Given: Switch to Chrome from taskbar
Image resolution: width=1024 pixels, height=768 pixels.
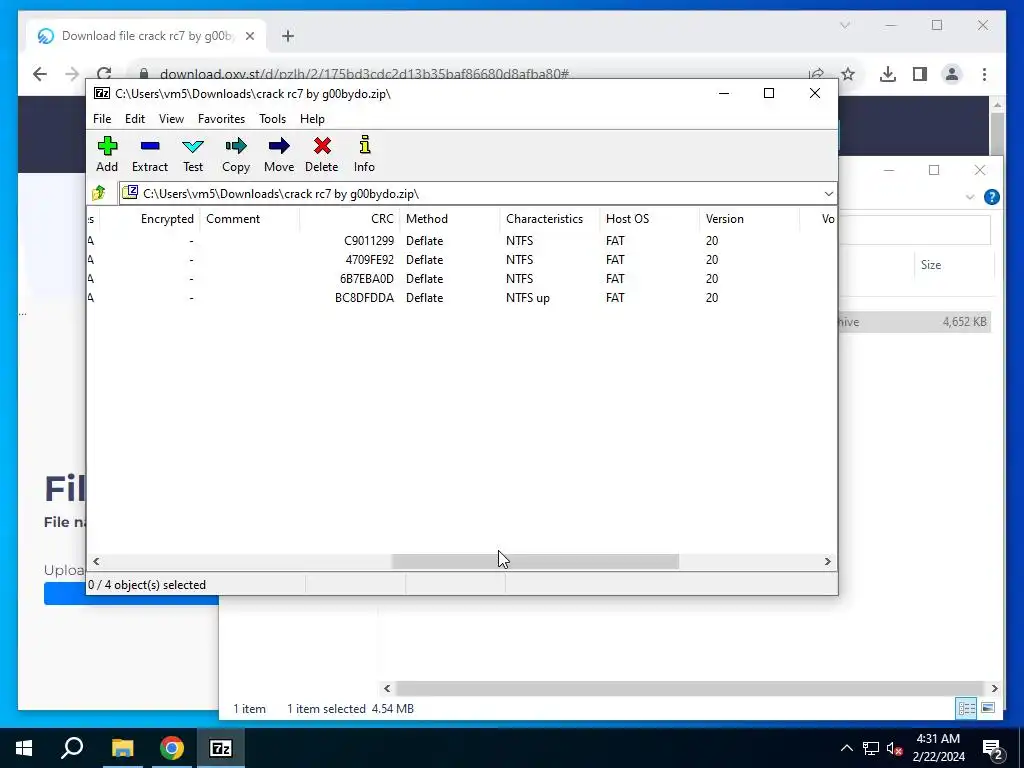Looking at the screenshot, I should [x=172, y=748].
